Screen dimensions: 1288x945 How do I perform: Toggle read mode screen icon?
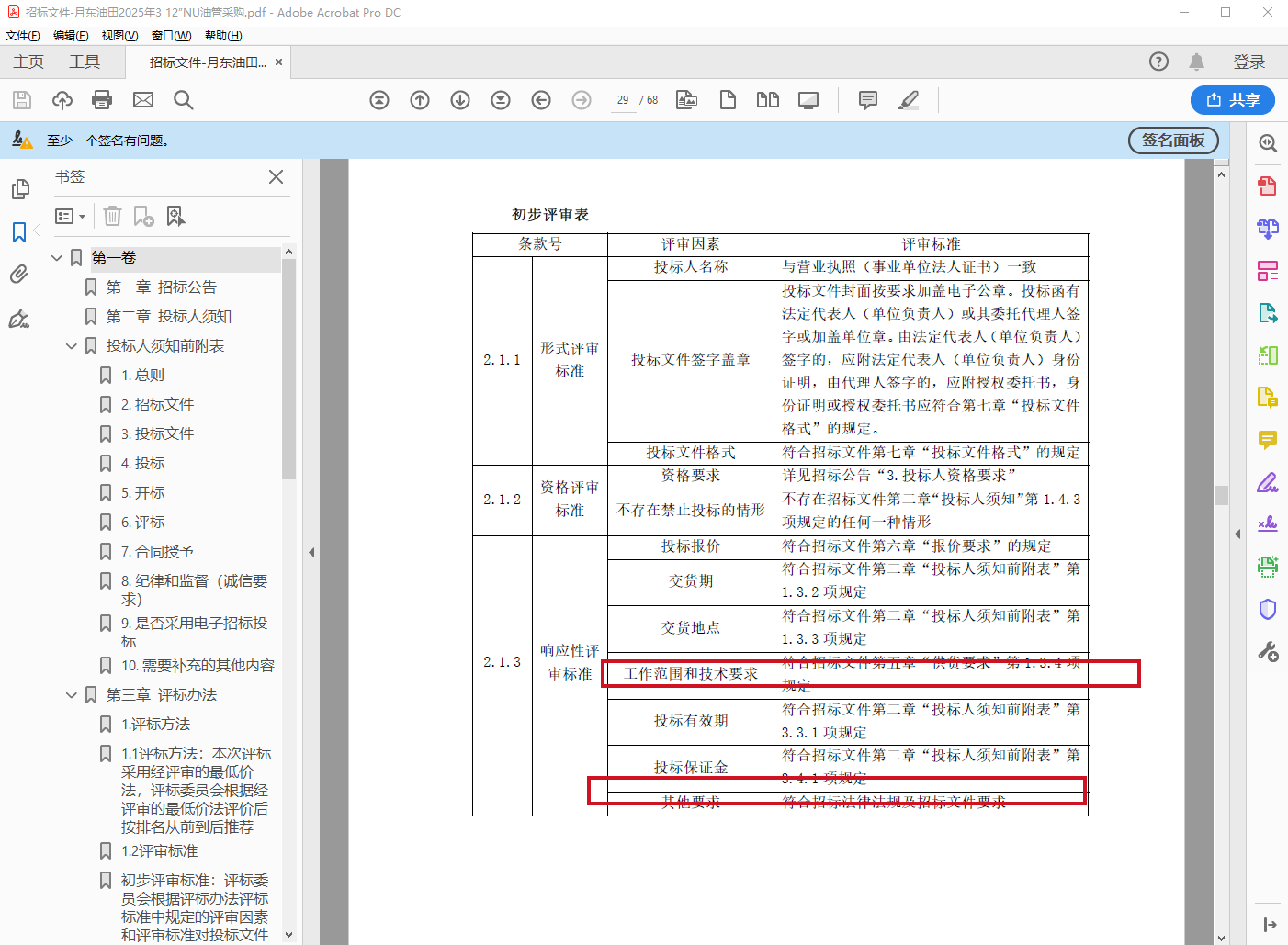(x=808, y=100)
